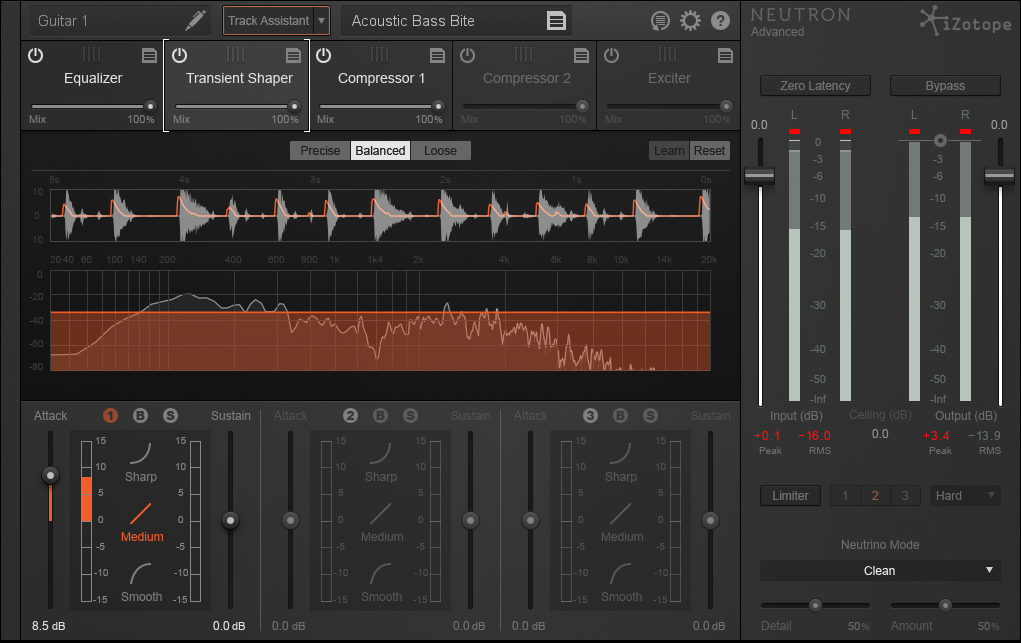Open the preset browser icon beside Acoustic Bass Bite
This screenshot has height=643, width=1021.
557,20
